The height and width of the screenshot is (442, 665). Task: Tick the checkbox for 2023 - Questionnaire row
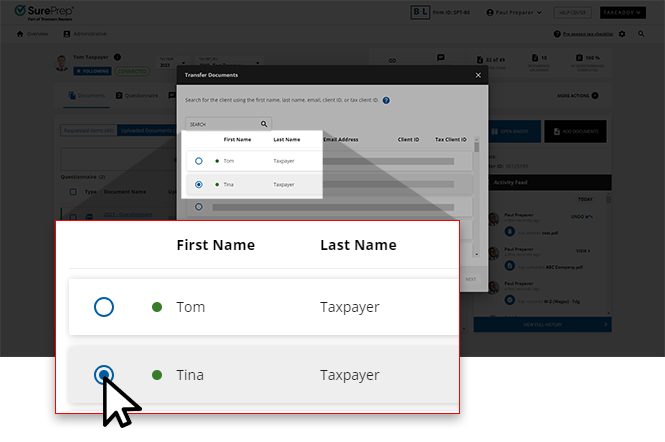pos(73,217)
